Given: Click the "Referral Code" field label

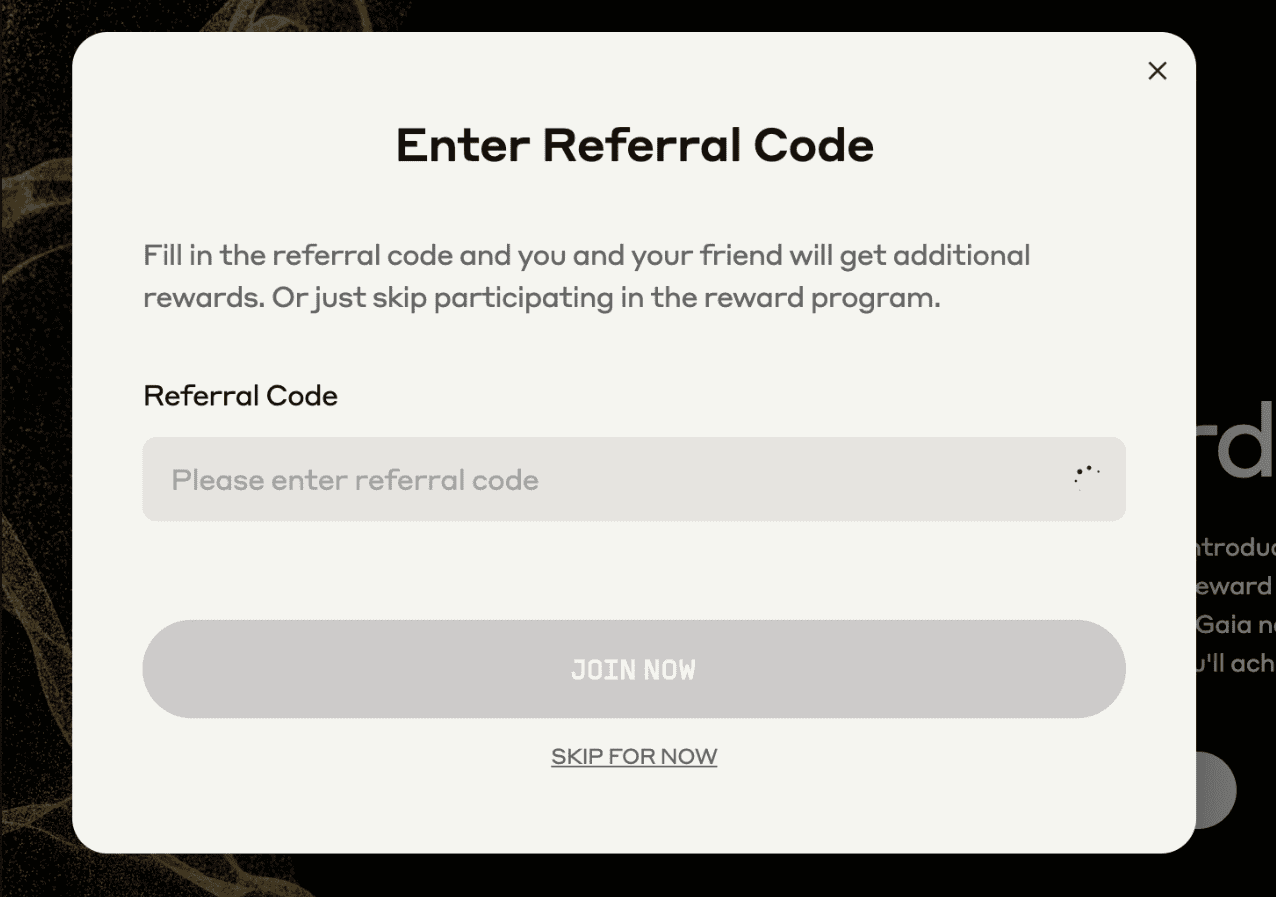Looking at the screenshot, I should (x=241, y=396).
